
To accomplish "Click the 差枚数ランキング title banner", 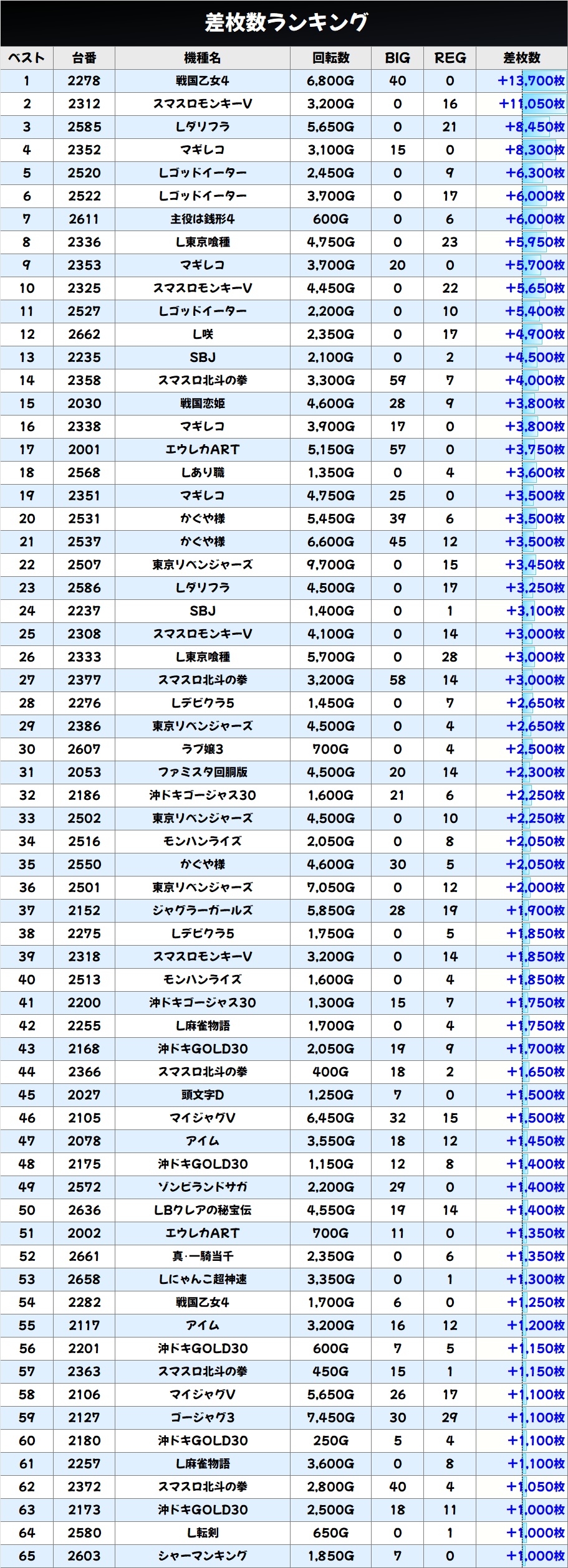I will [284, 22].
